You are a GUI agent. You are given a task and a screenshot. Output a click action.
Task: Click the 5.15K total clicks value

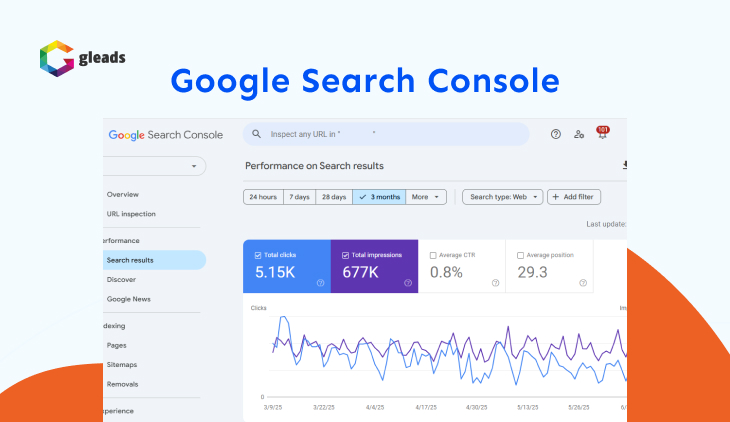point(275,272)
